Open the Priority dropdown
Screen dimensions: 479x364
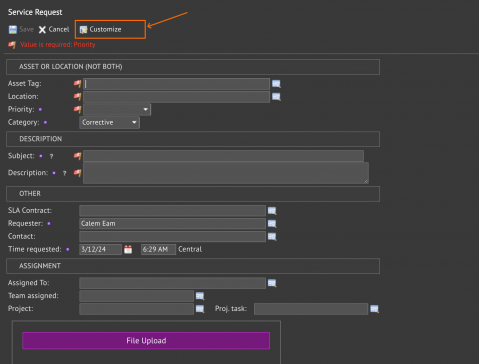coord(117,109)
